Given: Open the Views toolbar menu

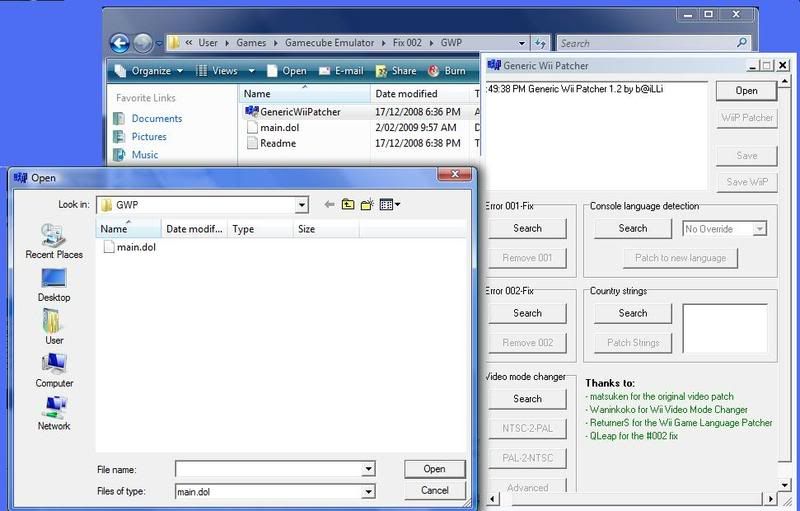Looking at the screenshot, I should (217, 71).
